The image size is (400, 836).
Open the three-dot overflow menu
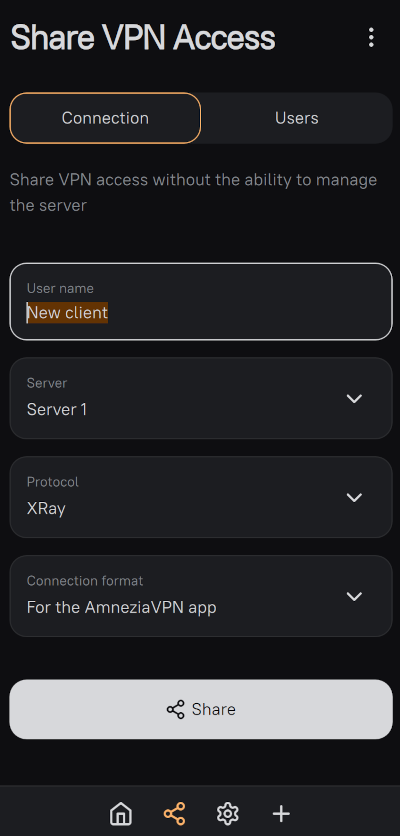point(371,37)
